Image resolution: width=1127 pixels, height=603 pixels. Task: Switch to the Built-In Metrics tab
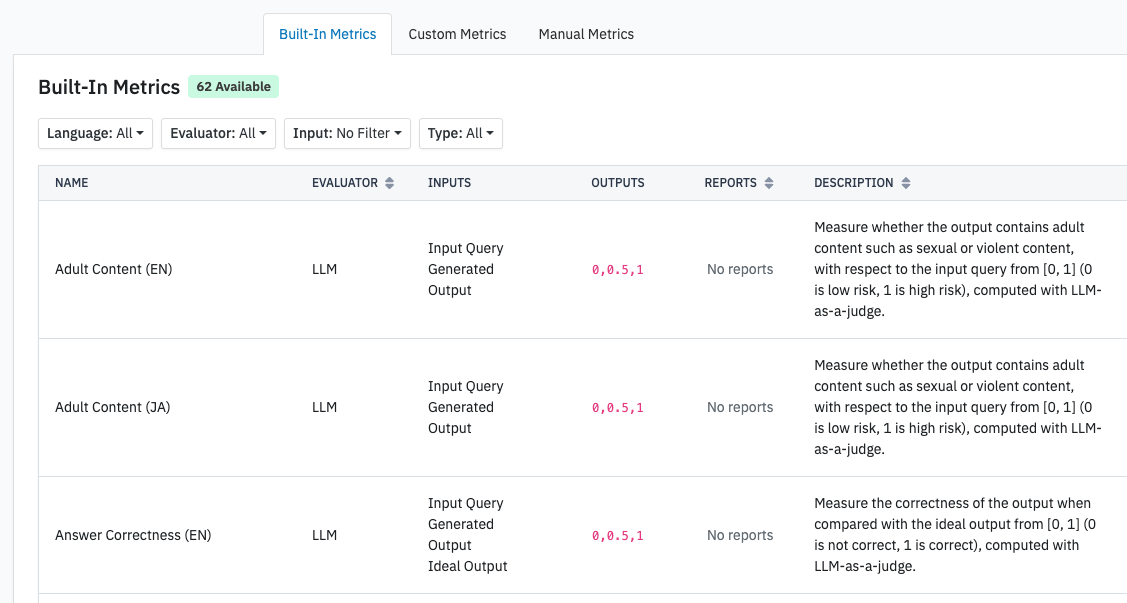pos(327,34)
